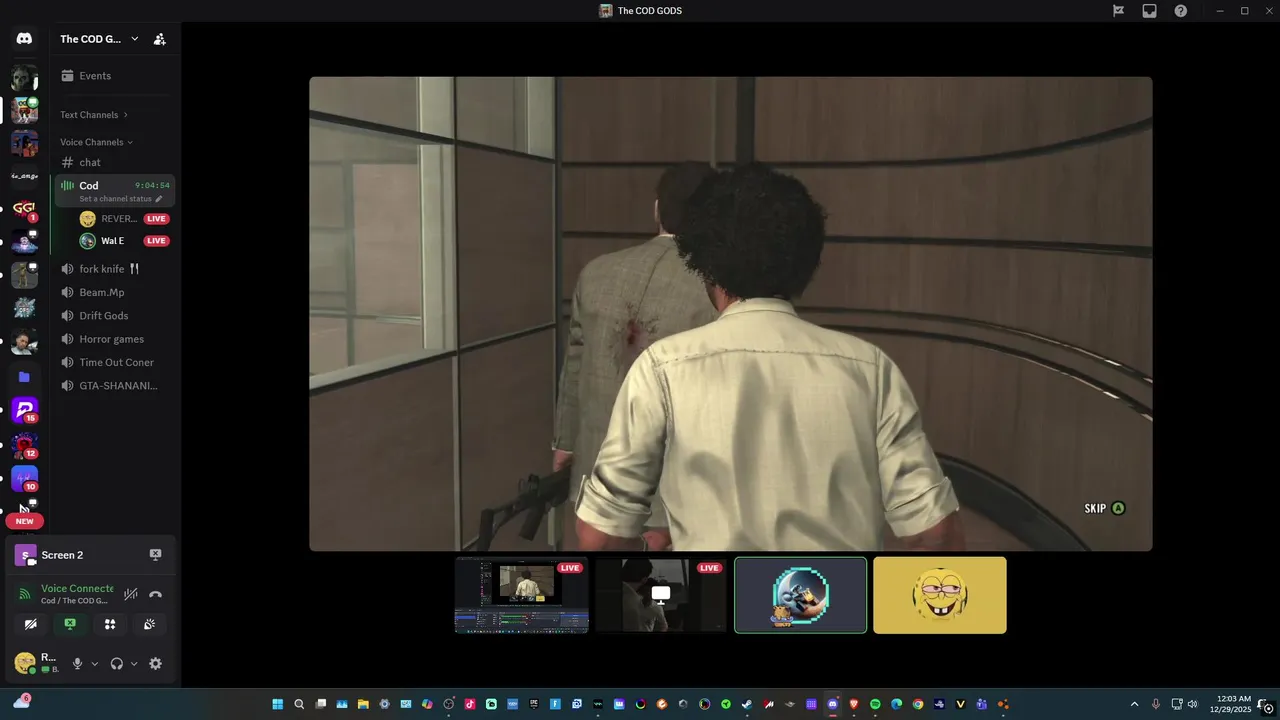Open microphone input options dropdown
This screenshot has height=720, width=1280.
[x=95, y=664]
